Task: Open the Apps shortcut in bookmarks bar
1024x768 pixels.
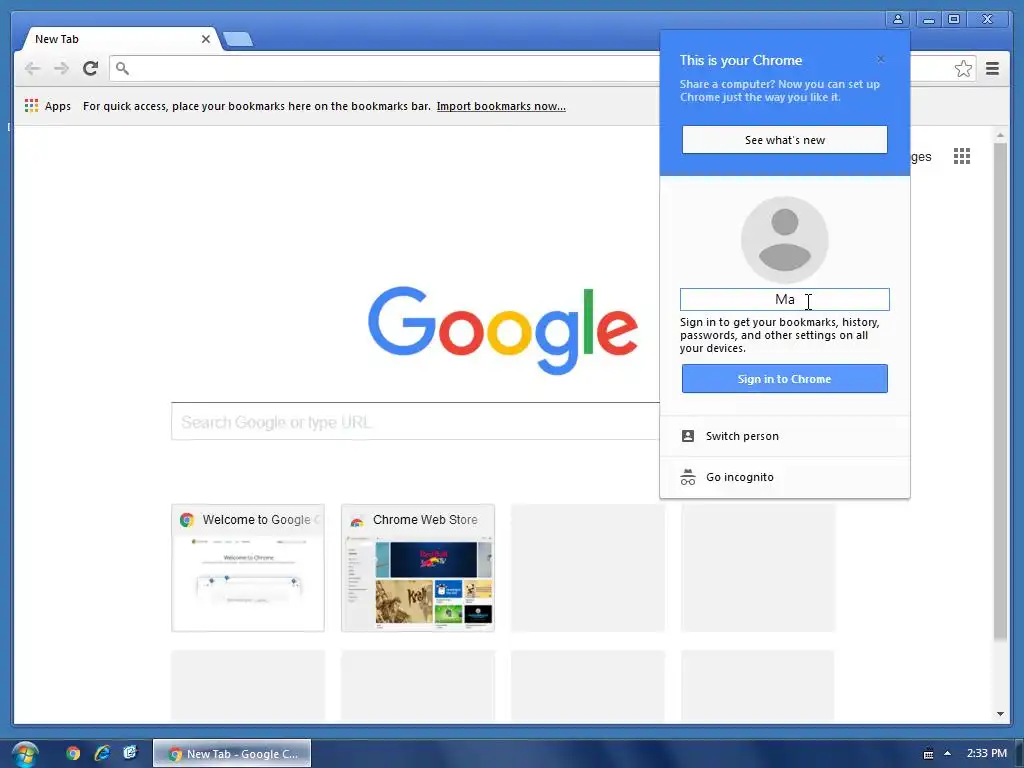Action: coord(48,106)
